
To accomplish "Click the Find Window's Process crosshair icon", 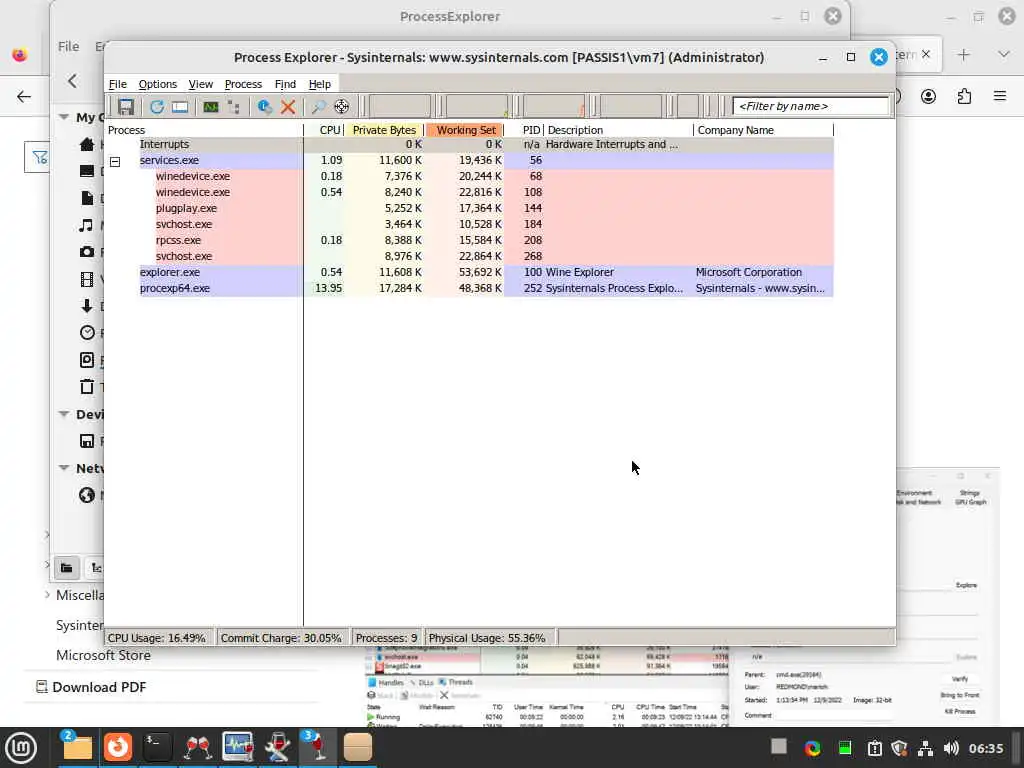I will pyautogui.click(x=342, y=106).
